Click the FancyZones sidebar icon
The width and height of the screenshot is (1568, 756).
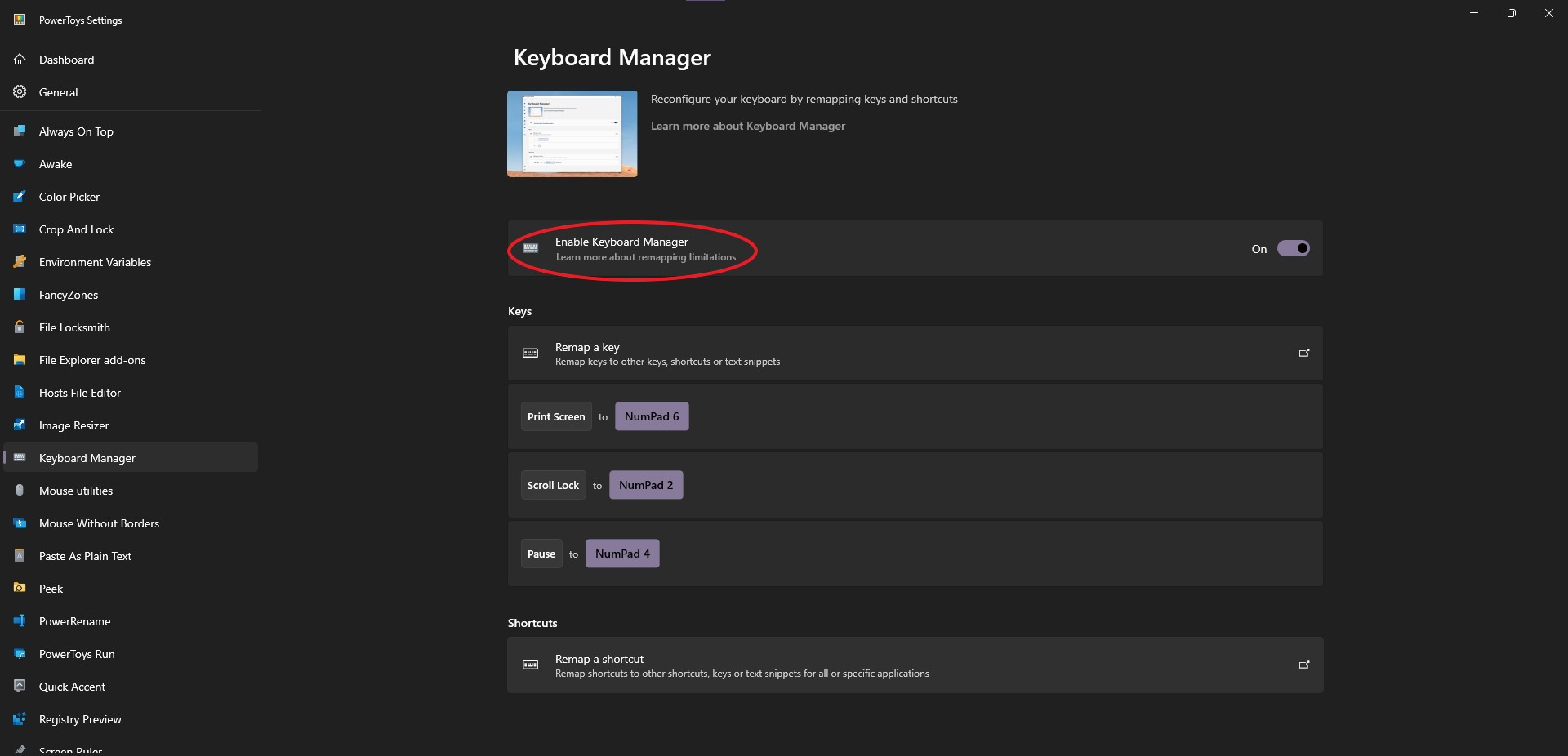click(x=20, y=295)
